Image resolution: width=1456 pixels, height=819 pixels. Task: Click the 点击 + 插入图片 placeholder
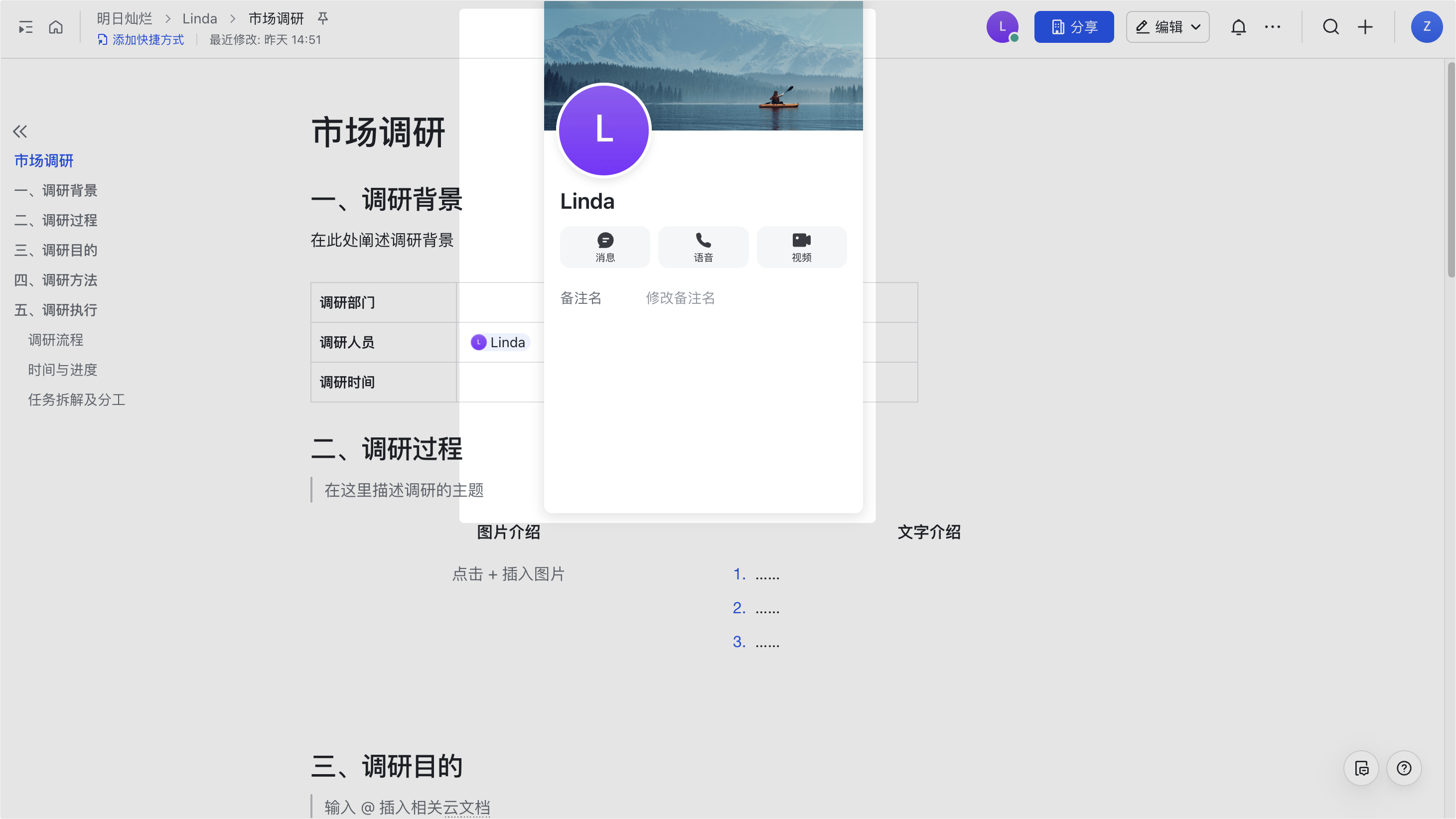[x=508, y=574]
